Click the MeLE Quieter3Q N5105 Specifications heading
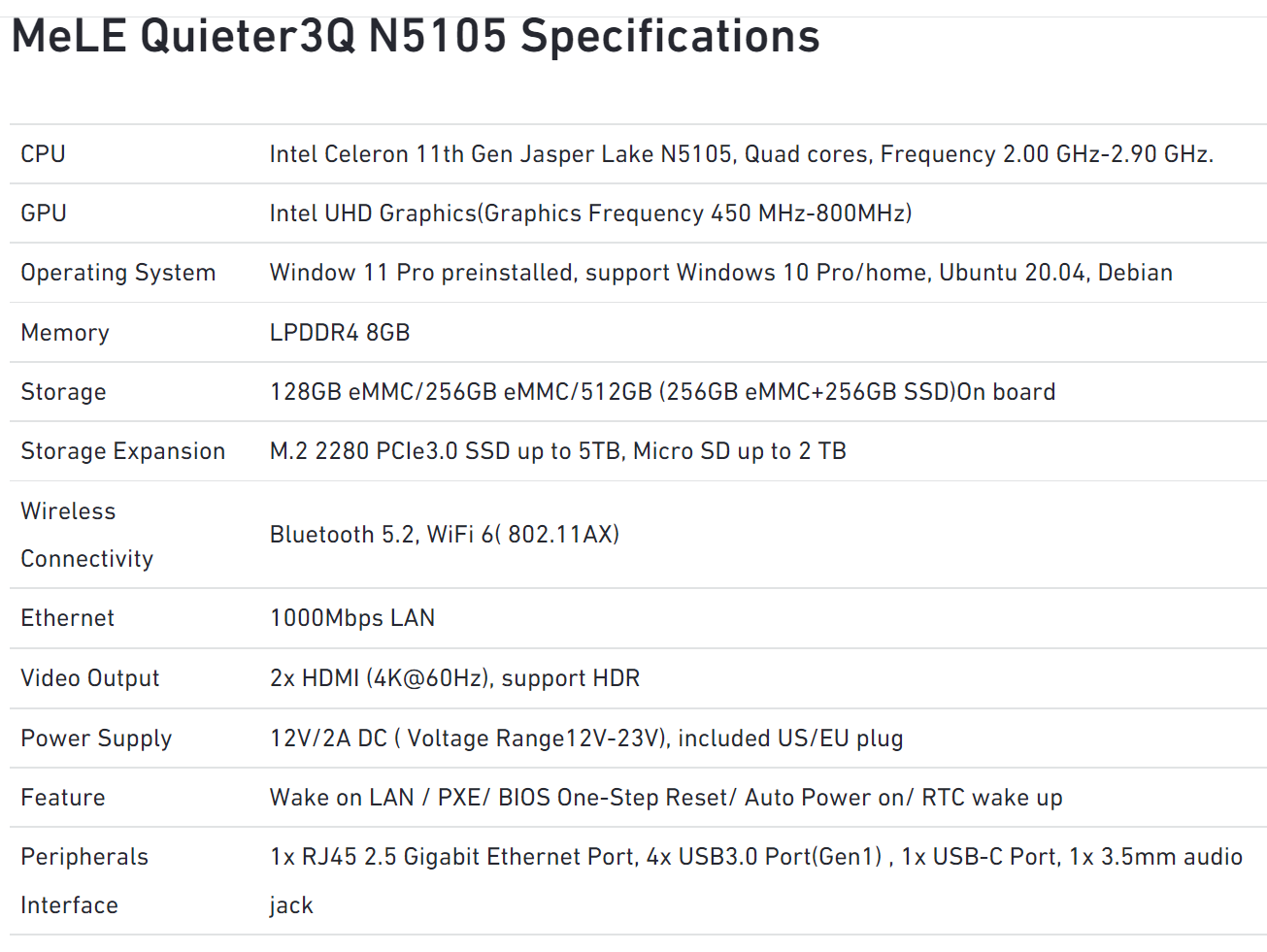Image resolution: width=1267 pixels, height=952 pixels. tap(416, 36)
